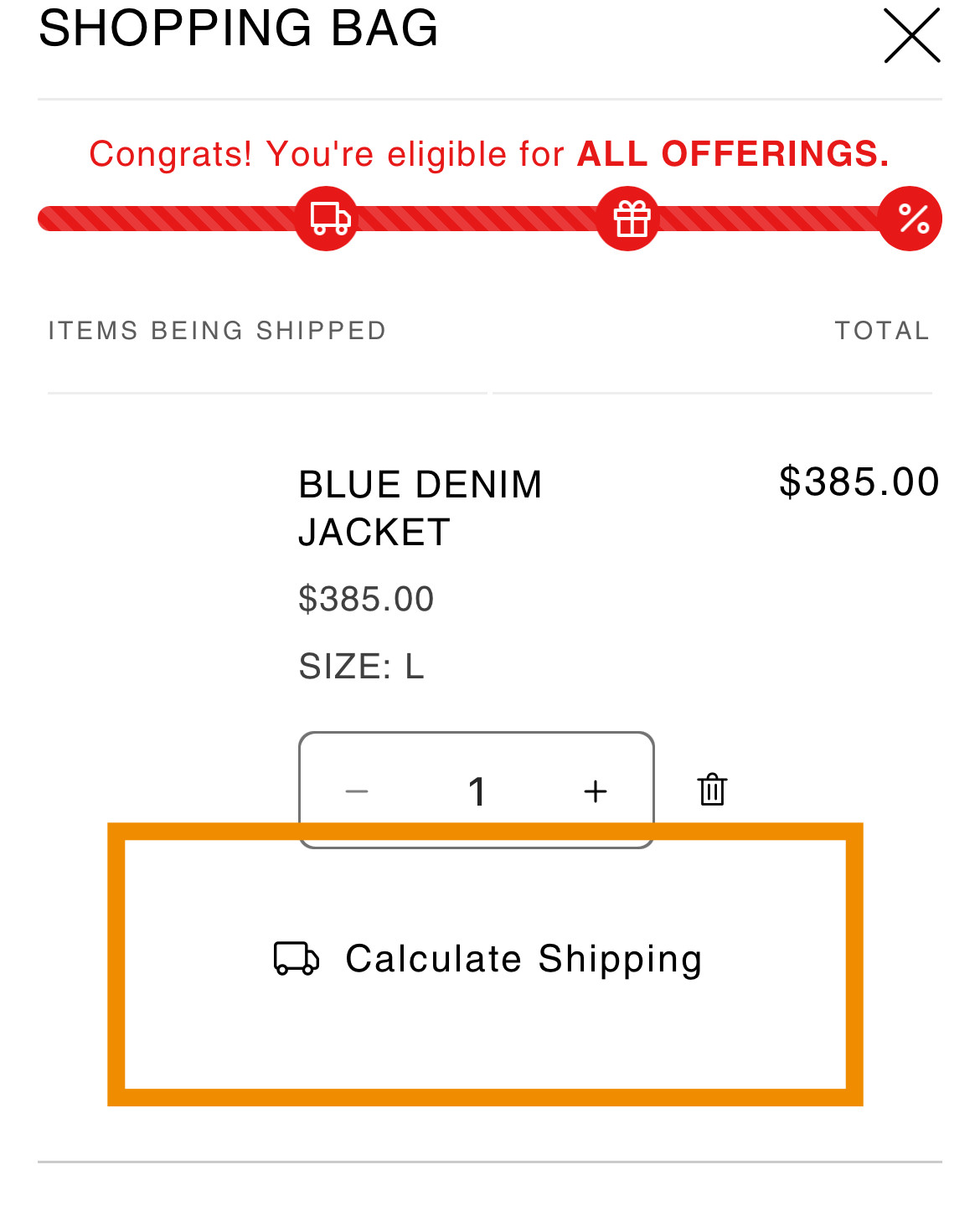Viewport: 980px width, 1216px height.
Task: Click the Congrats eligibility message
Action: coord(490,154)
